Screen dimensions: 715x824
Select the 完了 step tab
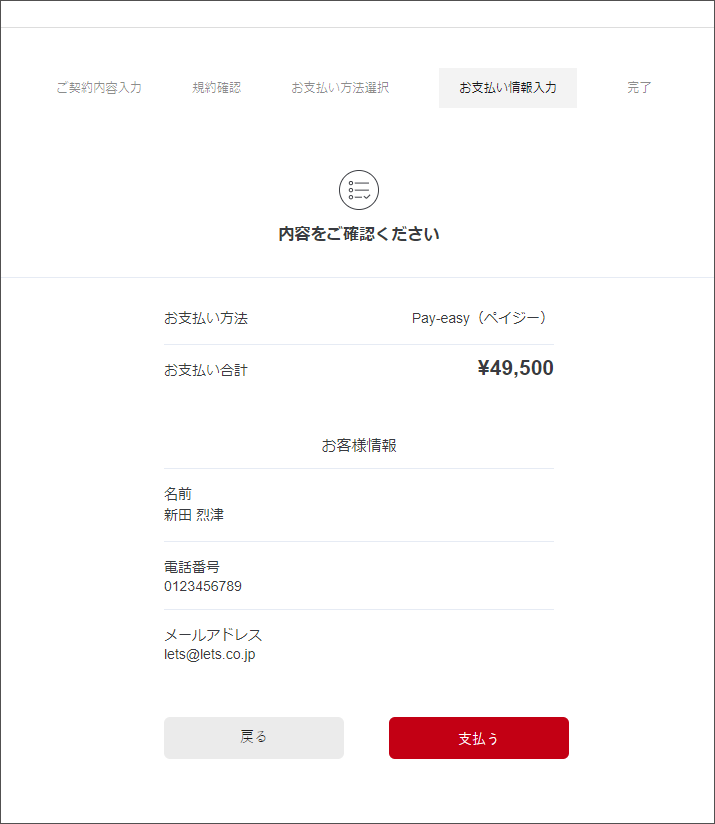[x=639, y=88]
